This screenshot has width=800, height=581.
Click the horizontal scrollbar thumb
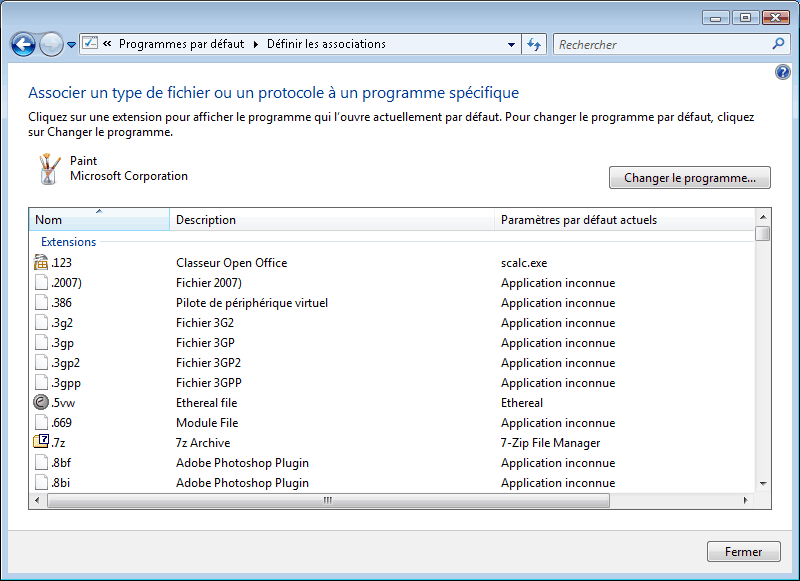[328, 500]
